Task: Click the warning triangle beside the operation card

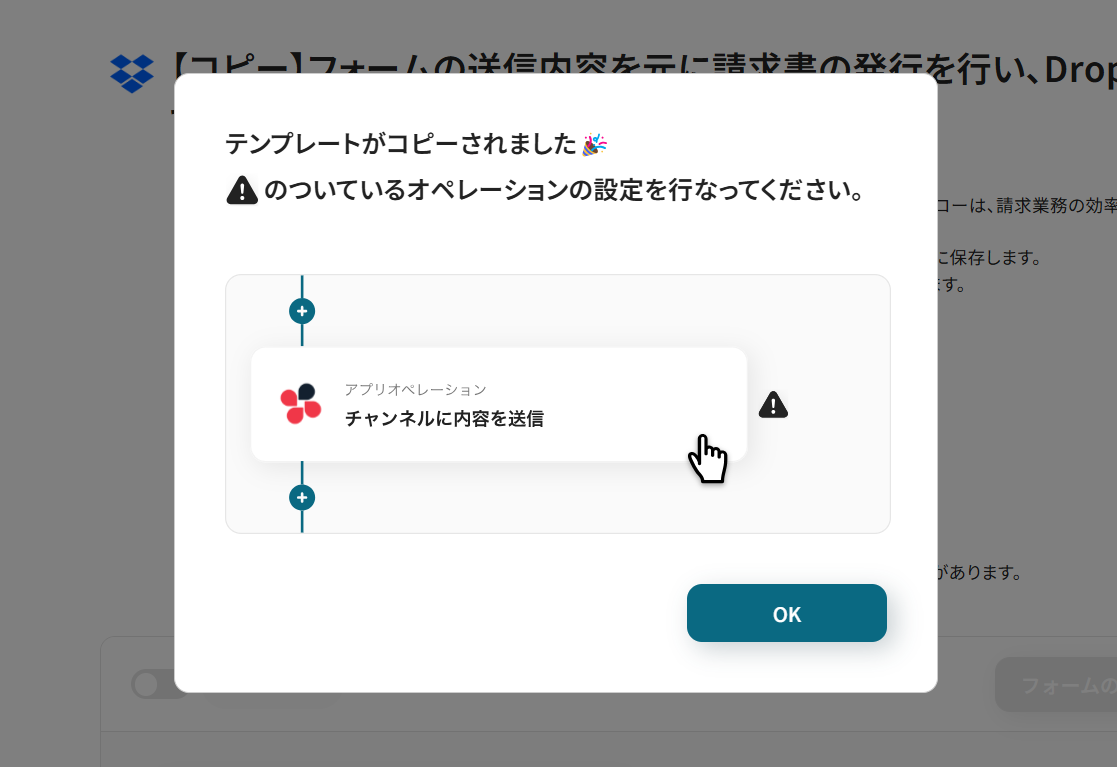Action: click(773, 405)
